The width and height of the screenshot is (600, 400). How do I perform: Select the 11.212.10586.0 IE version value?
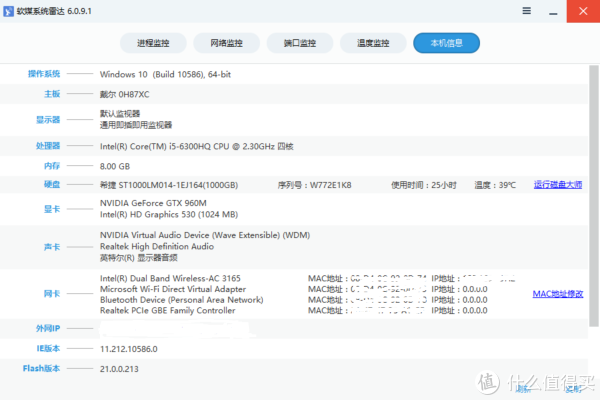[129, 349]
